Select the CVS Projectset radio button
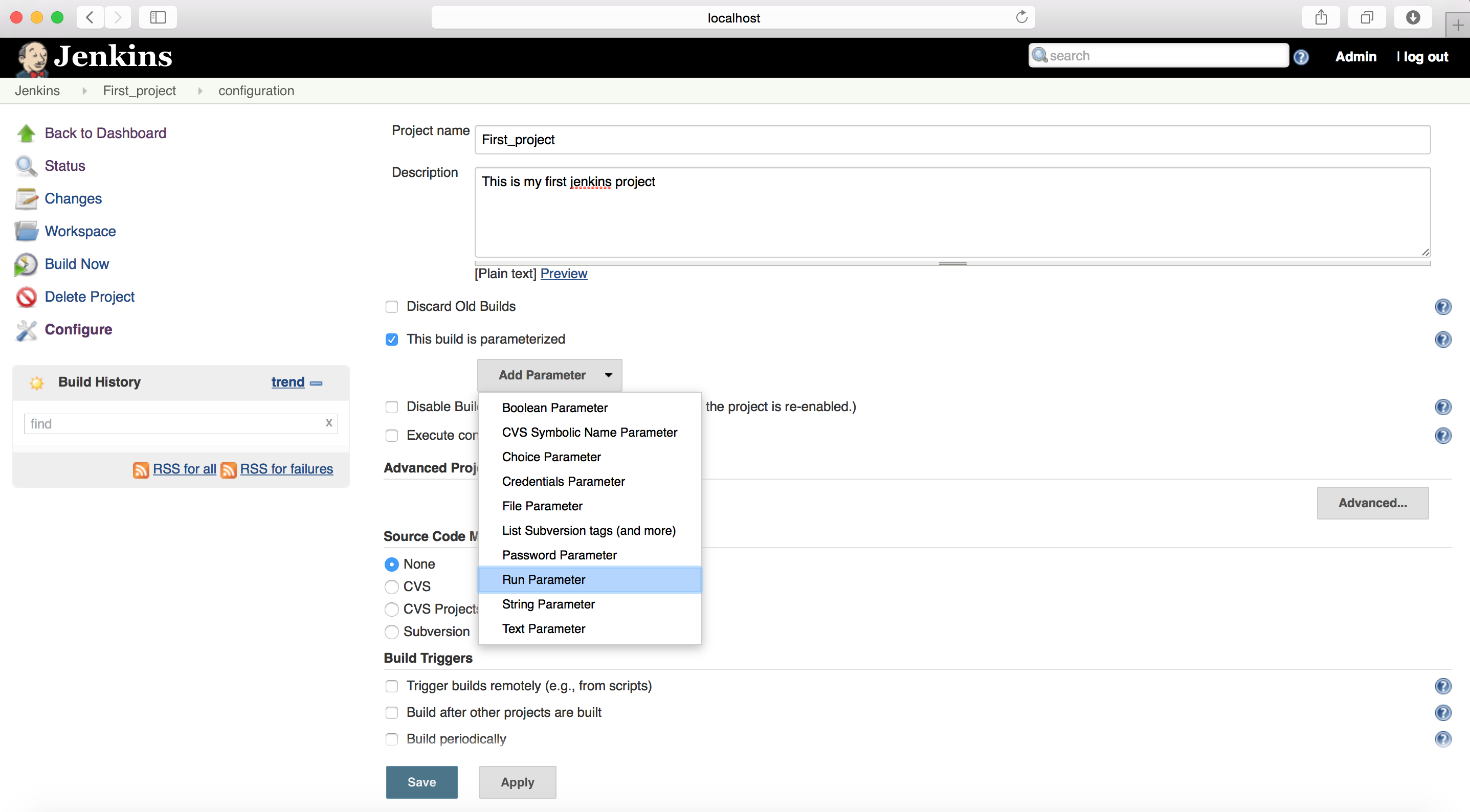 [391, 610]
